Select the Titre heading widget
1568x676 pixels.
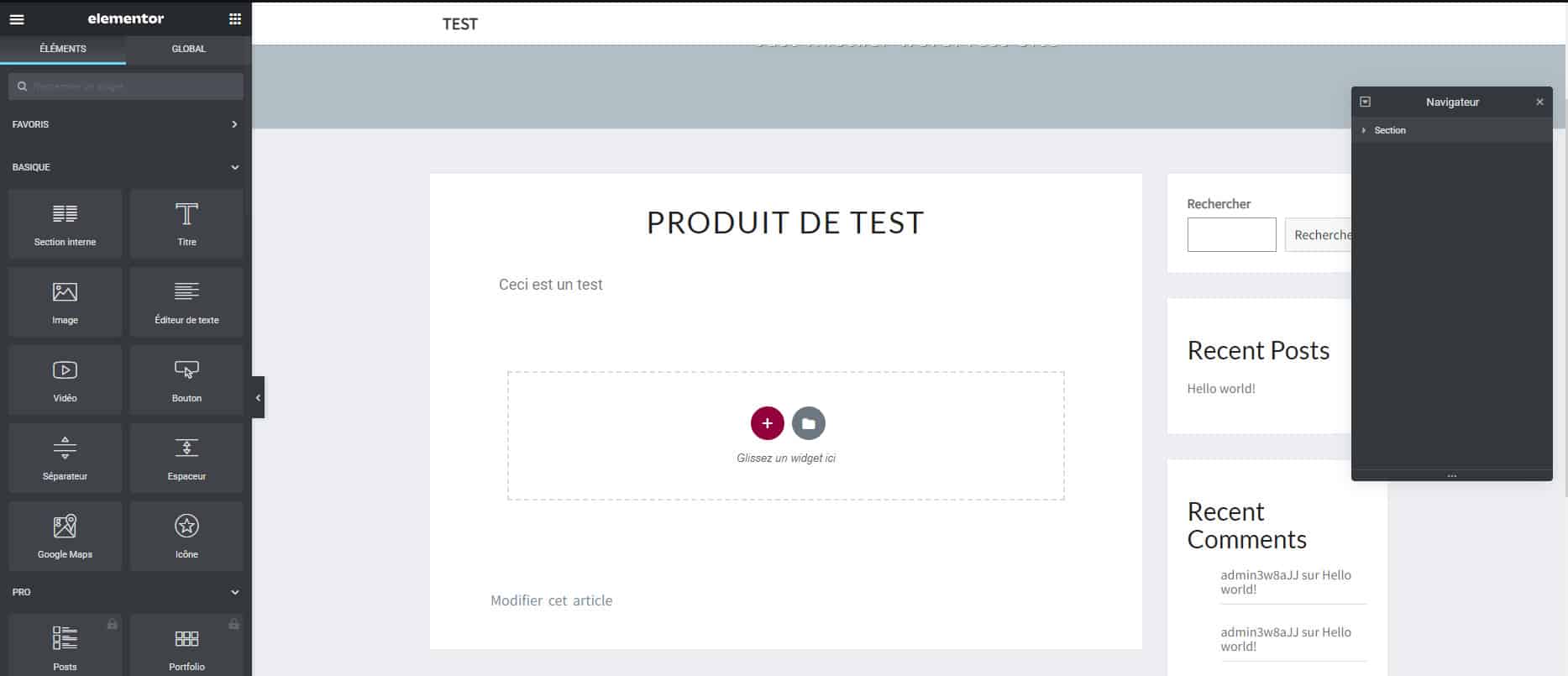[186, 223]
